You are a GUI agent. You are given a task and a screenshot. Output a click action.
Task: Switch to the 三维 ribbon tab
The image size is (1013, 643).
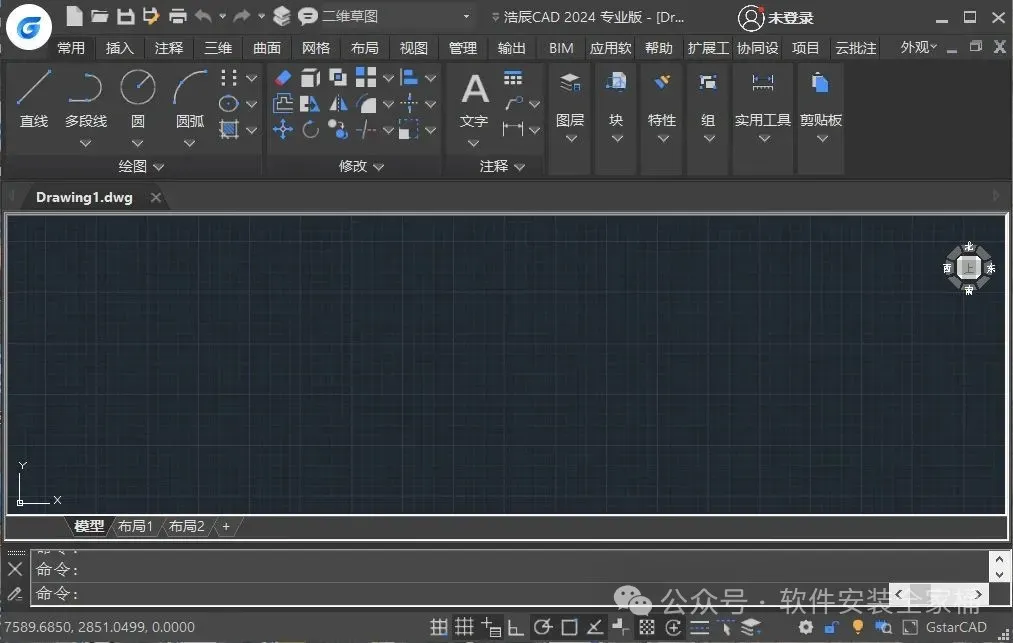pyautogui.click(x=218, y=48)
